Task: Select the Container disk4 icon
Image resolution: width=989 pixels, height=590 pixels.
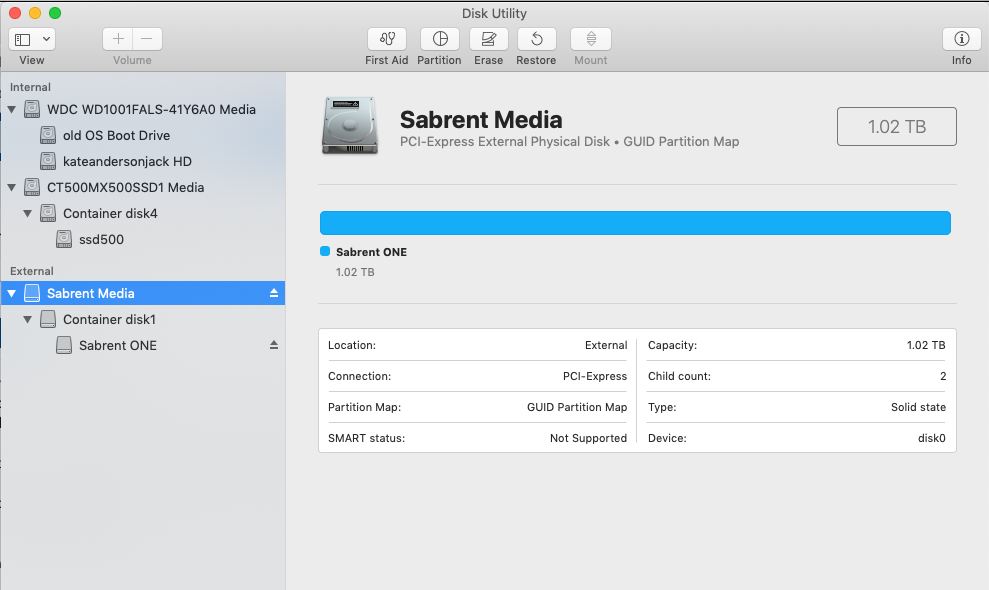Action: 48,213
